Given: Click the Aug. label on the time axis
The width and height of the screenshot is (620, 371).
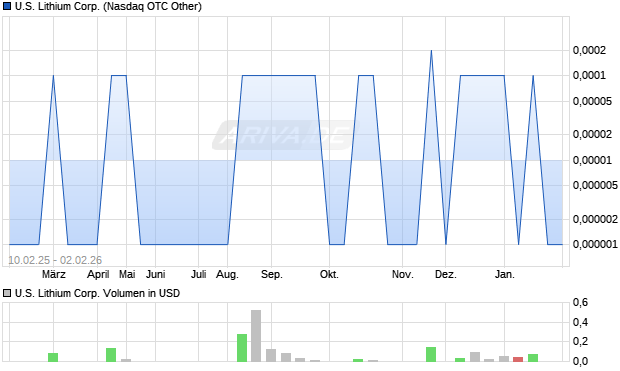Looking at the screenshot, I should (x=227, y=274).
